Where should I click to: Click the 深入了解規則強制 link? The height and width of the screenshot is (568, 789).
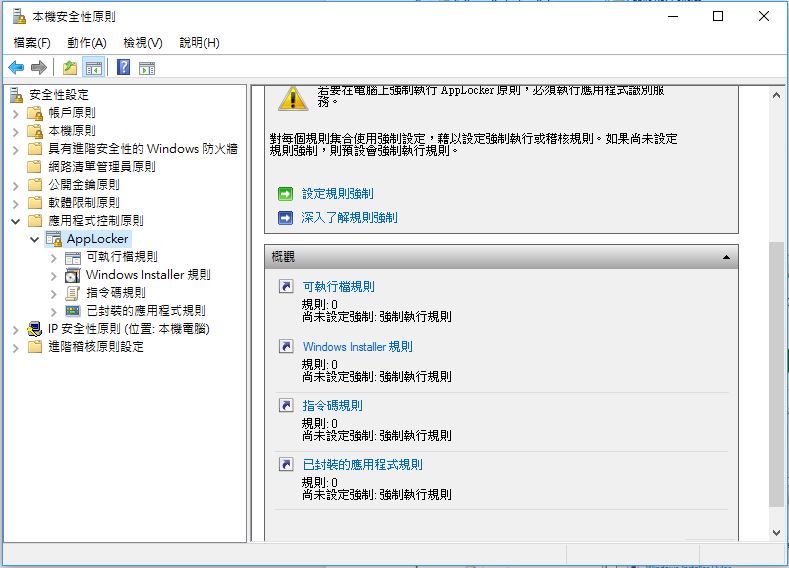(349, 218)
